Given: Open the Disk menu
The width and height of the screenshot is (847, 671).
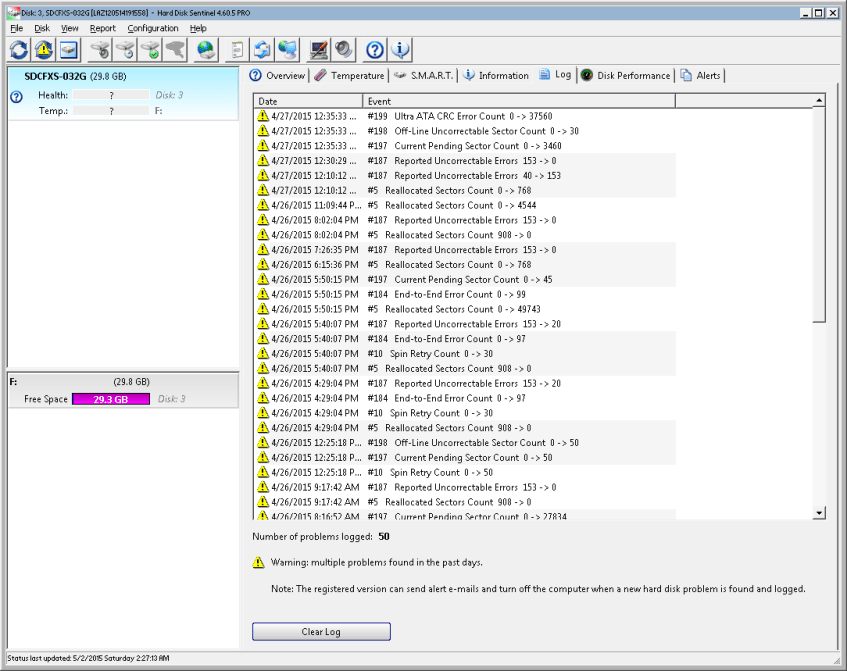Looking at the screenshot, I should 42,28.
